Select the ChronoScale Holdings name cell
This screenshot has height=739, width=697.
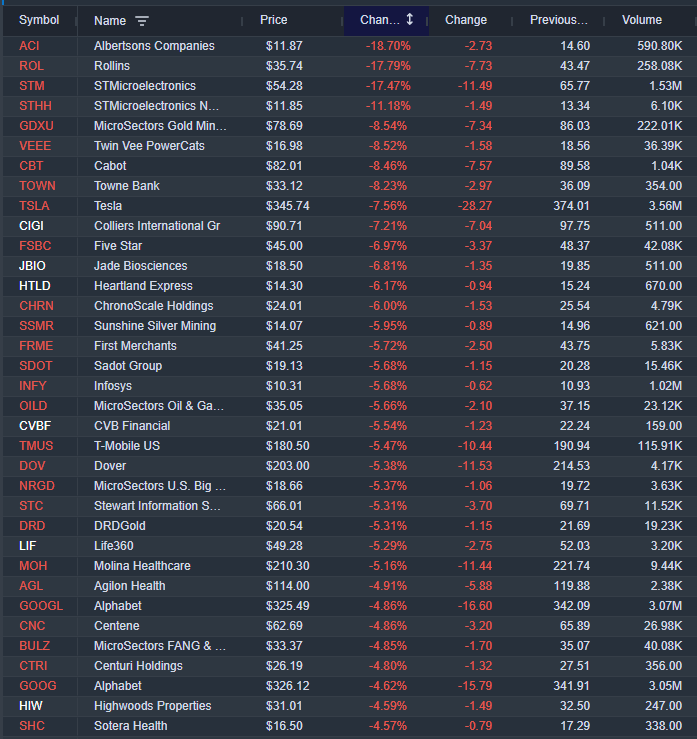coord(154,306)
